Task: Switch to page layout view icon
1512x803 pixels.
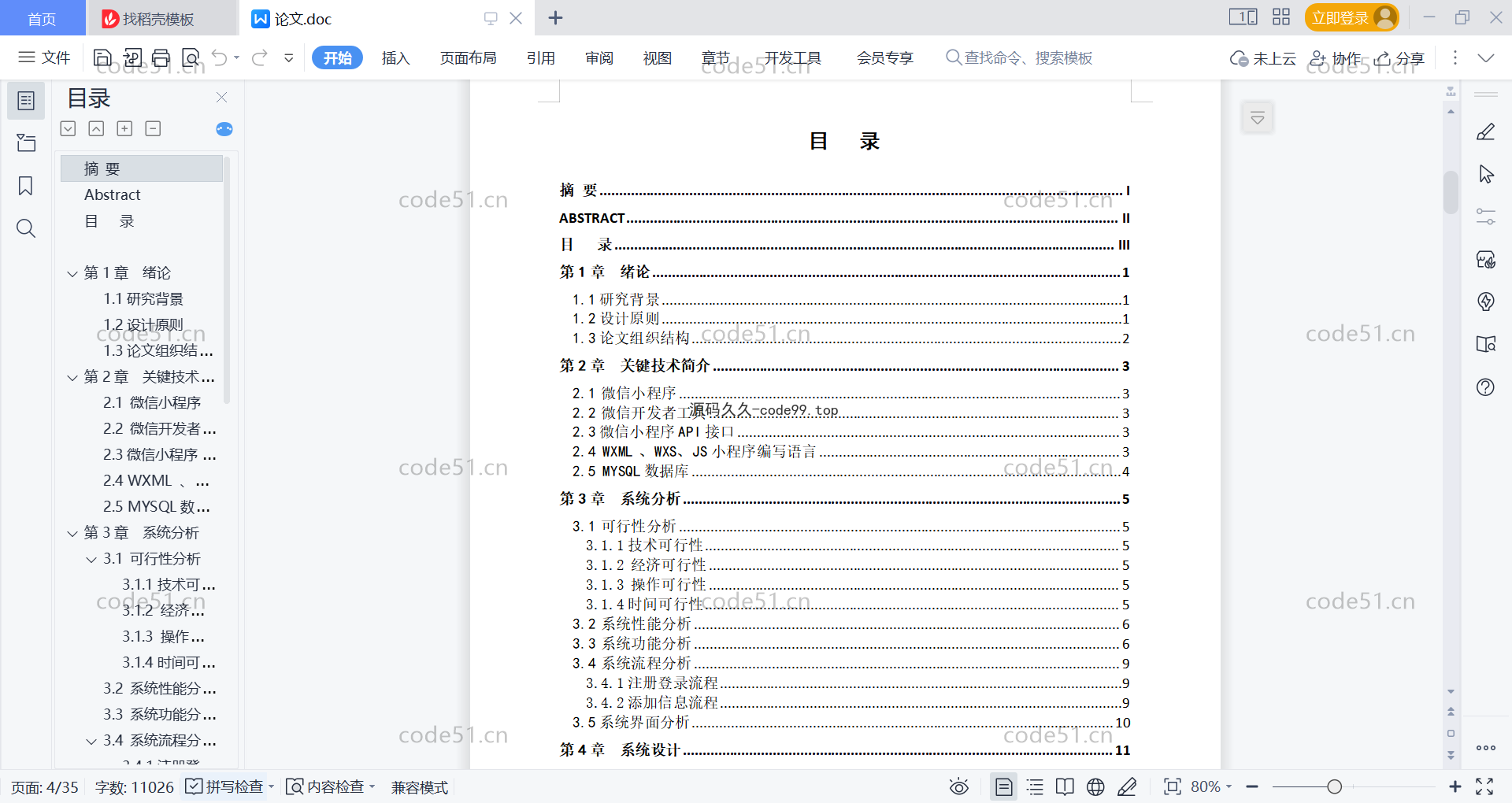Action: pos(1003,786)
